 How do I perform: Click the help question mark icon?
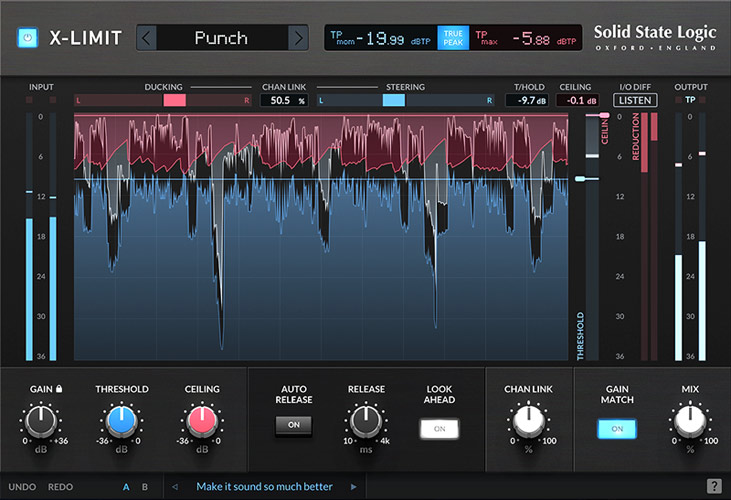coord(714,486)
